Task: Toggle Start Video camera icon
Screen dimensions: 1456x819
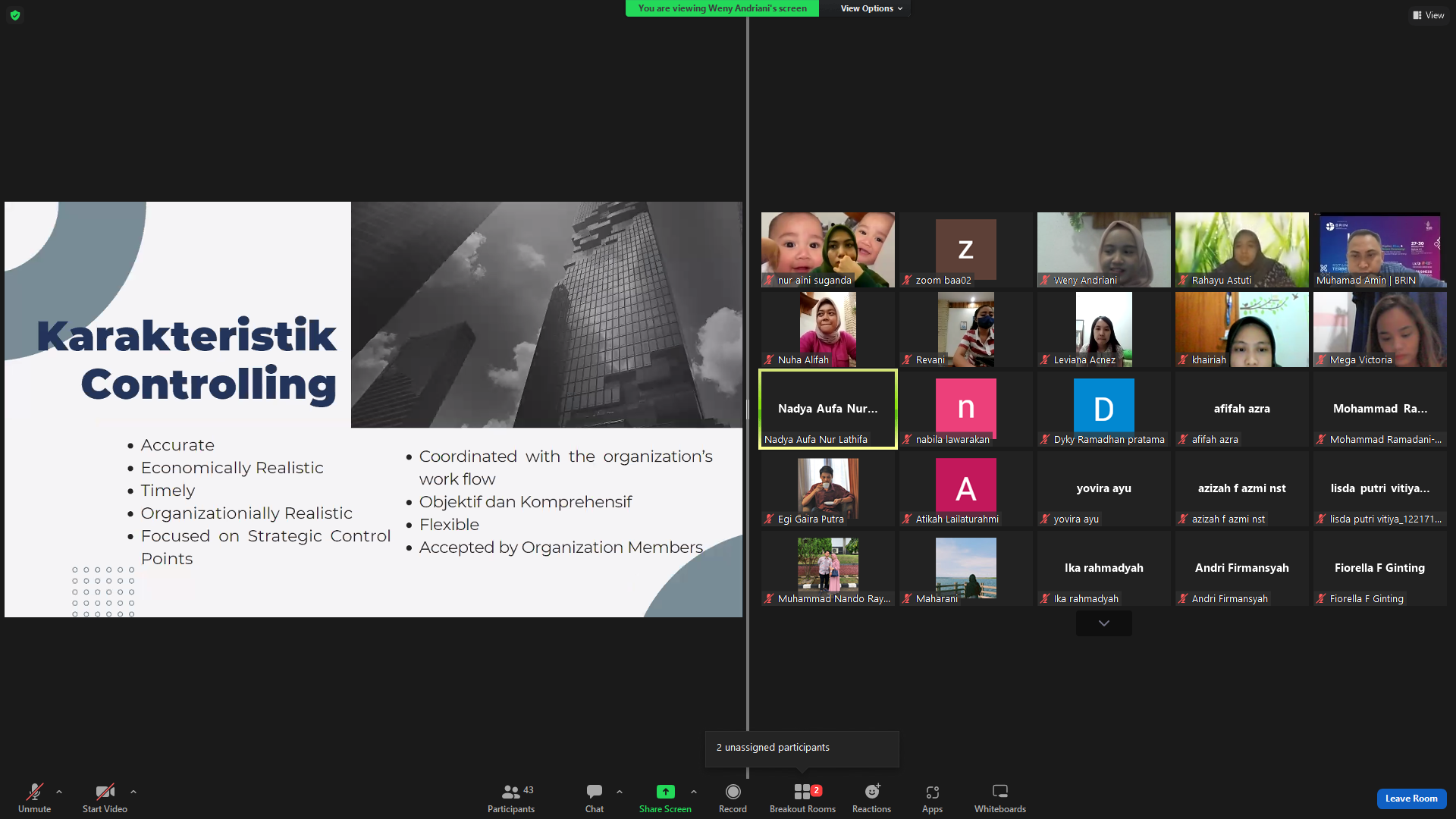Action: (x=105, y=792)
